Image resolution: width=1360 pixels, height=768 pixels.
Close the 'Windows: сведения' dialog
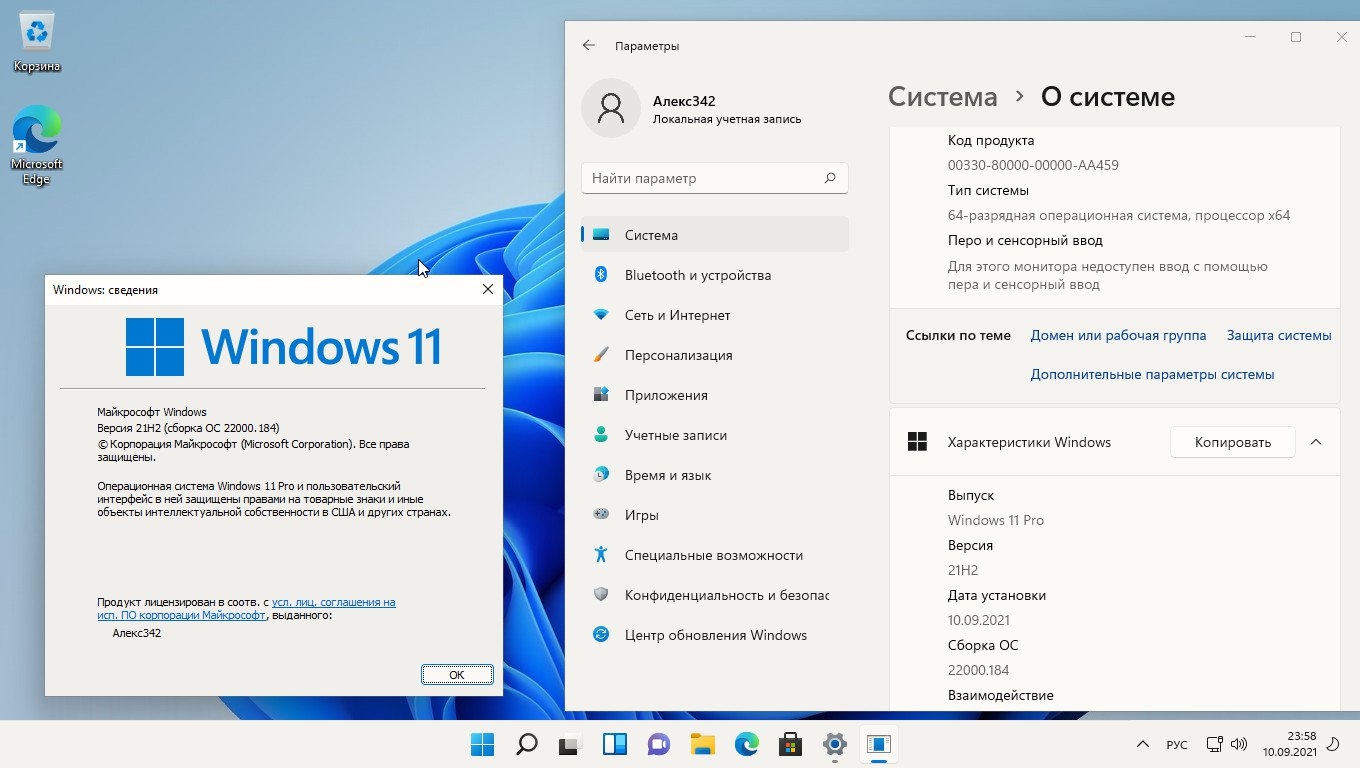point(487,290)
